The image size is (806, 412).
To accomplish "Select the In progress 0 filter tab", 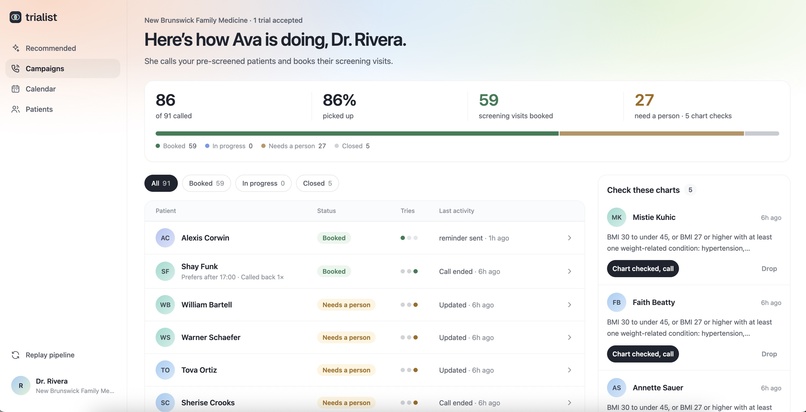I will [x=263, y=183].
